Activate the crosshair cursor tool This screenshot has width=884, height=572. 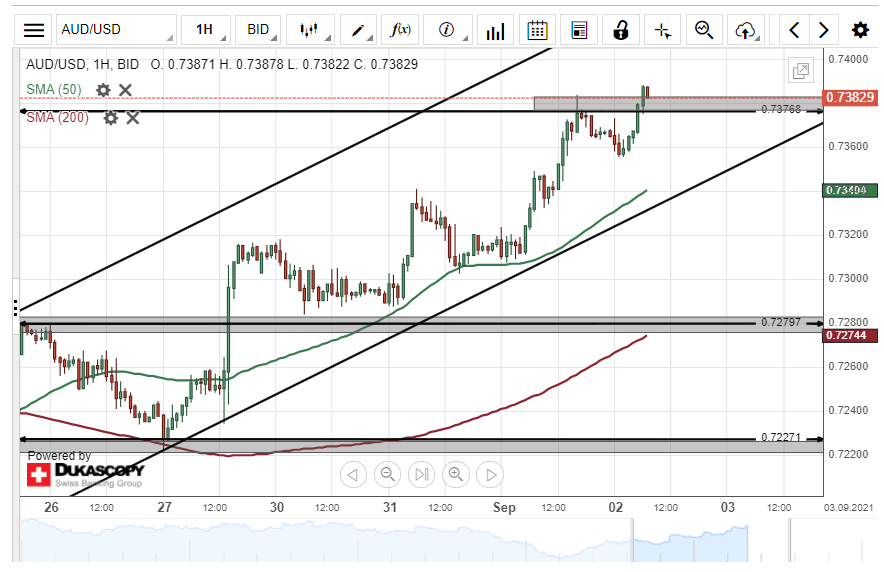click(662, 30)
